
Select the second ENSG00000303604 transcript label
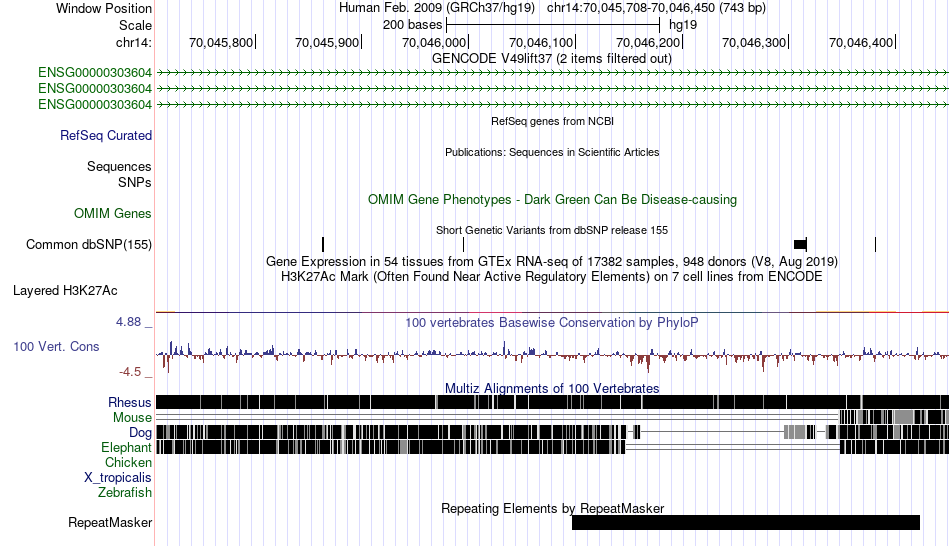pos(95,88)
